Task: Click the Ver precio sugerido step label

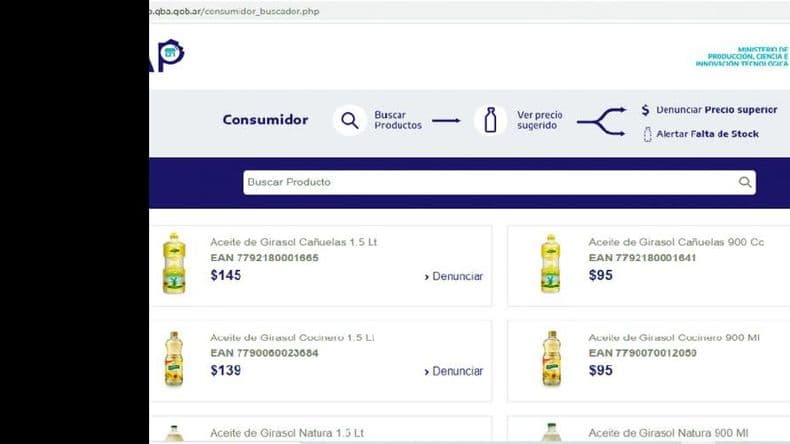Action: point(540,120)
